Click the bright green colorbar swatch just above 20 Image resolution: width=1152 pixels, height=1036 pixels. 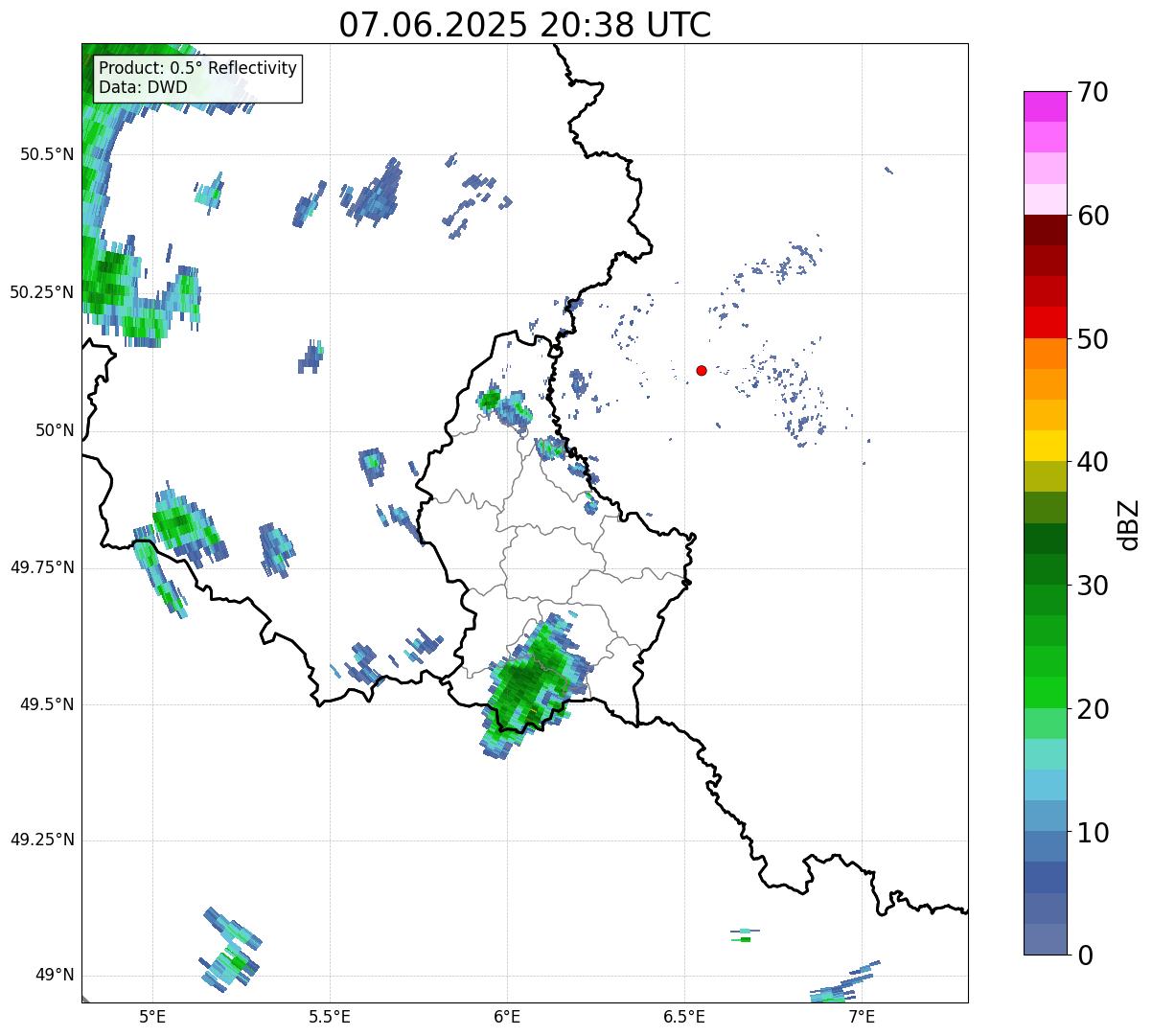pos(1045,693)
